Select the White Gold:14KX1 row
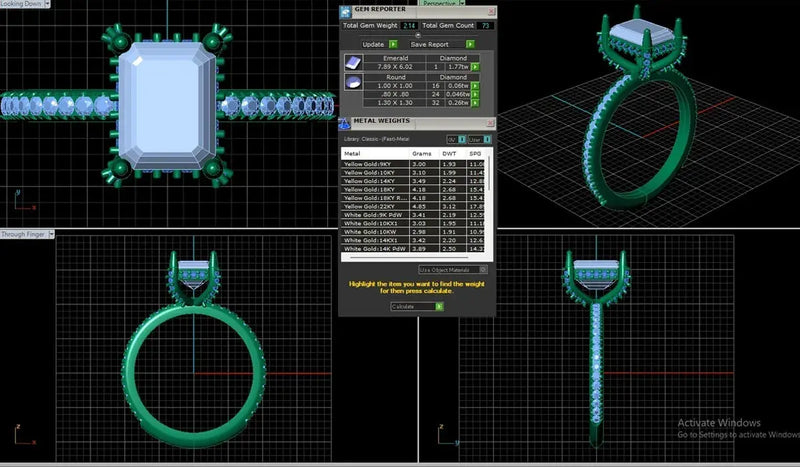This screenshot has width=800, height=467. (413, 240)
